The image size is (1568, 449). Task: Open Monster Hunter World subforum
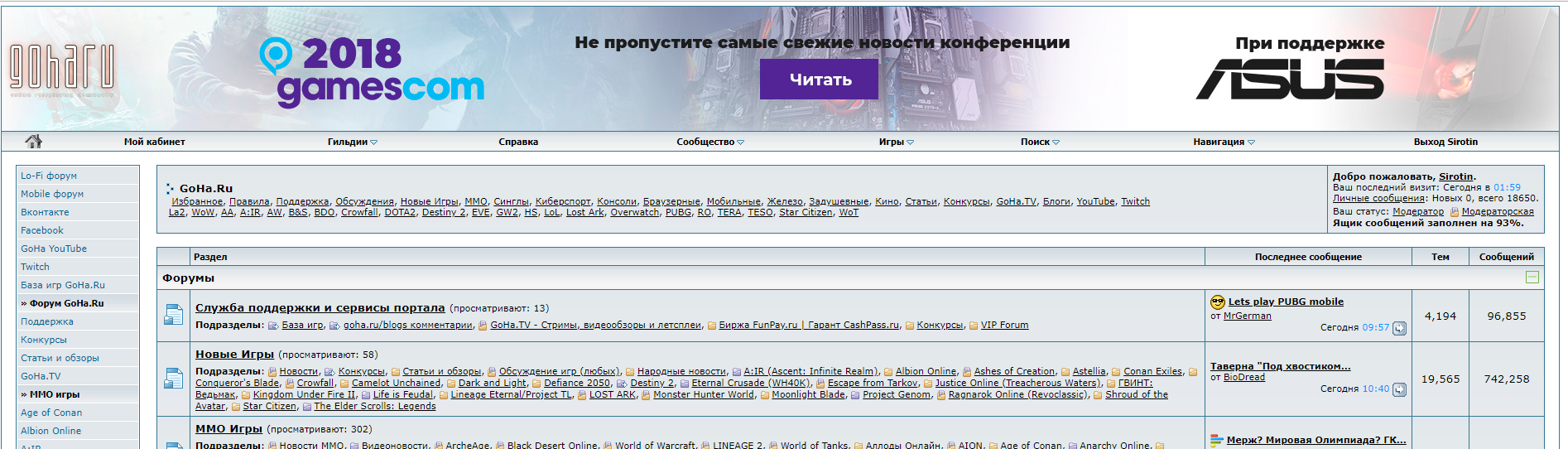tap(704, 394)
